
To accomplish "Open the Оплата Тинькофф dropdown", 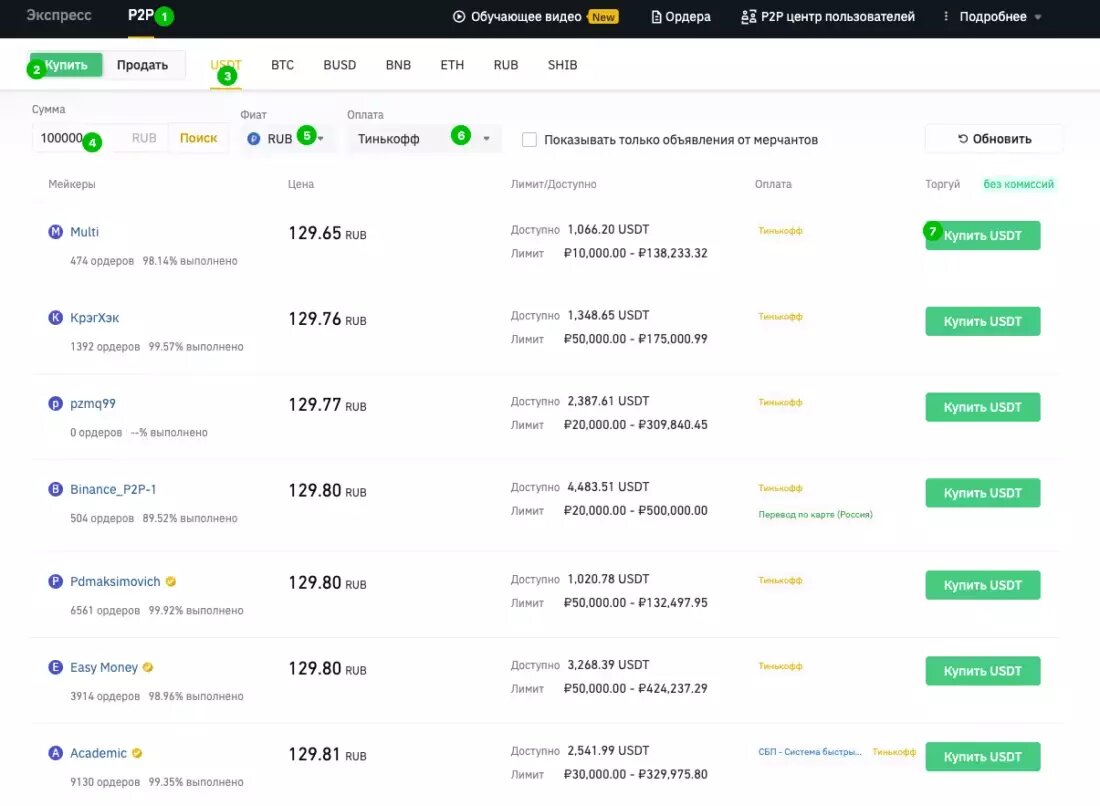I will coord(423,139).
